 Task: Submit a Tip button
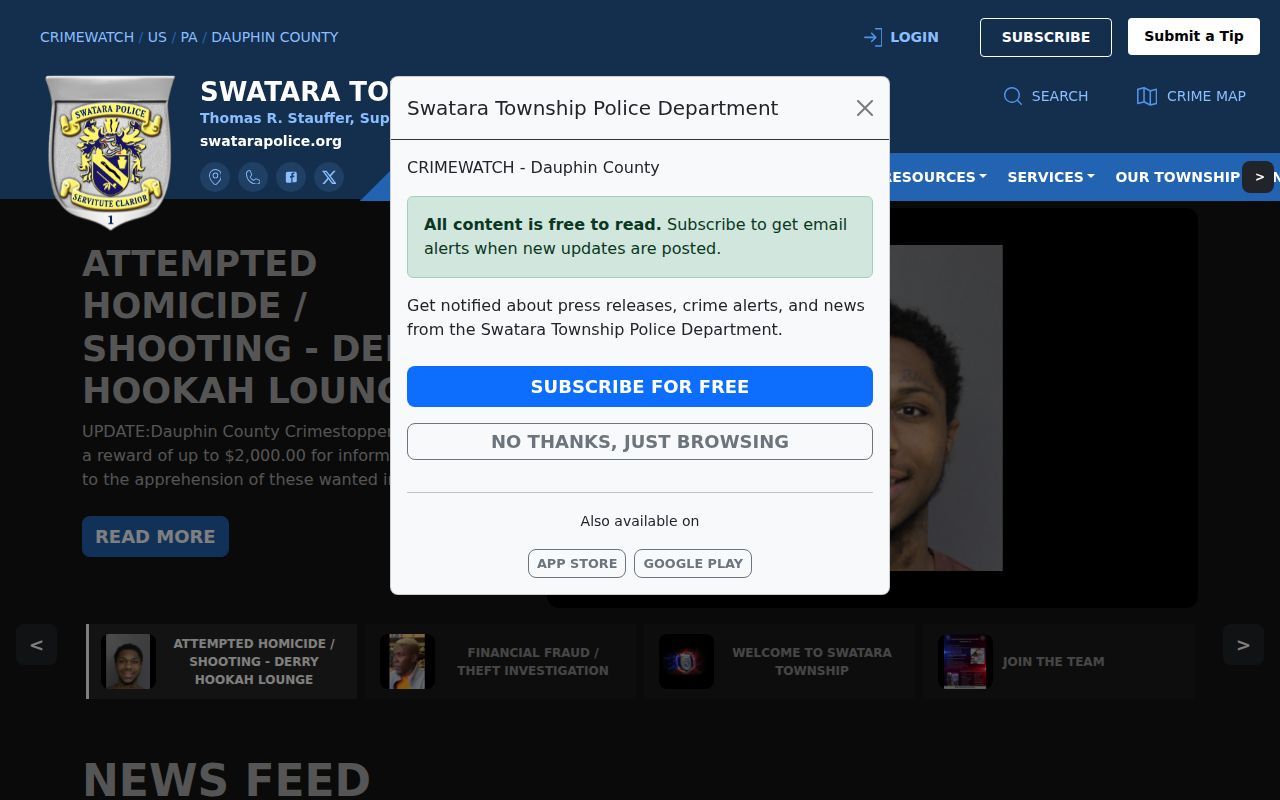tap(1194, 36)
